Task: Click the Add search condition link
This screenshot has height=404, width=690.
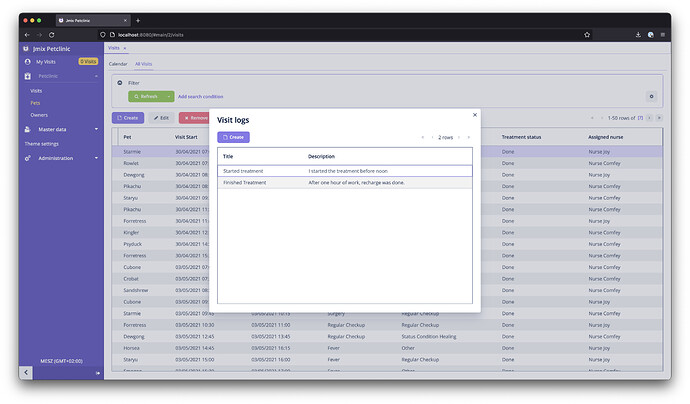Action: [x=200, y=96]
